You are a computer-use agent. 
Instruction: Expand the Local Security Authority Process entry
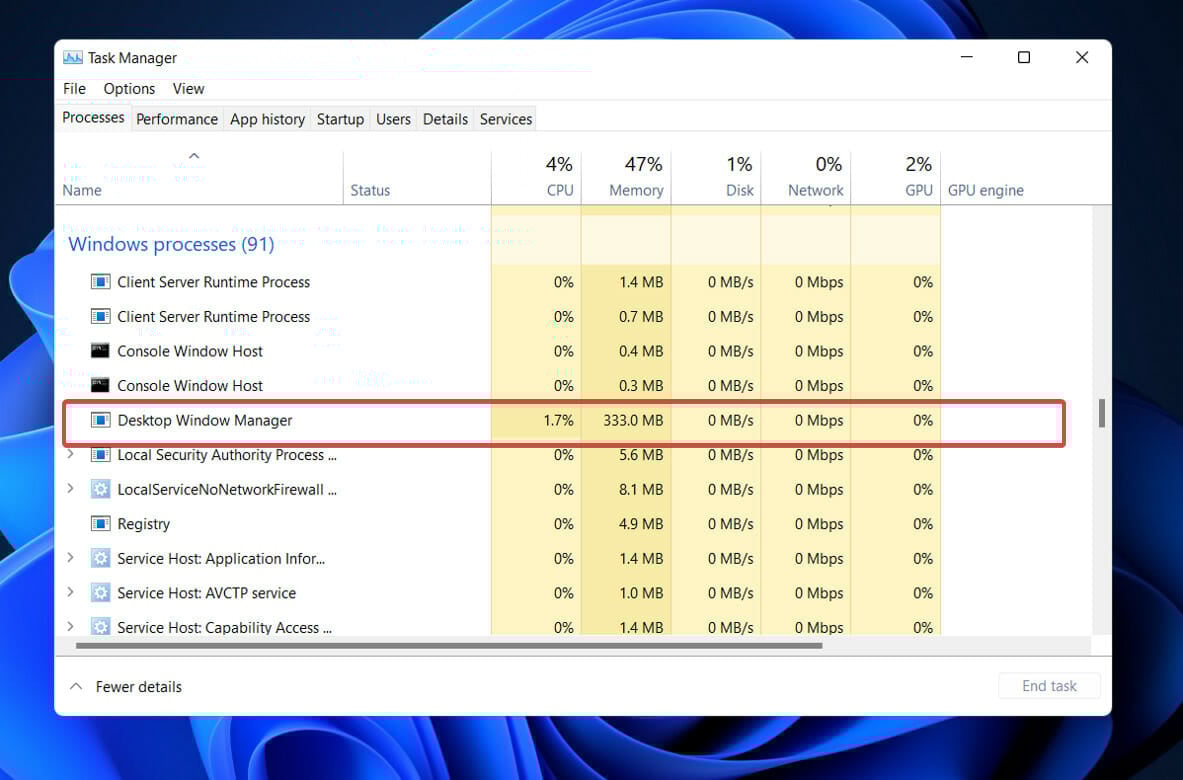pos(70,455)
